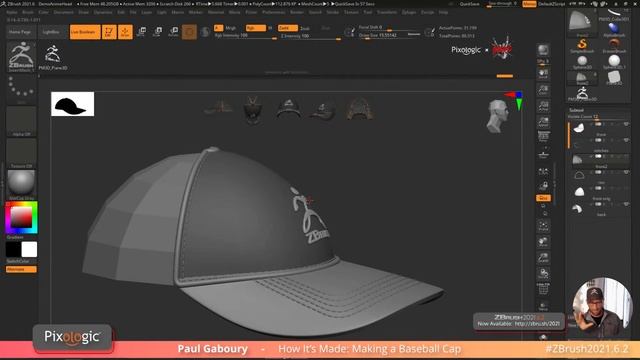Open the Preferences menu
This screenshot has width=640, height=360.
tap(273, 12)
